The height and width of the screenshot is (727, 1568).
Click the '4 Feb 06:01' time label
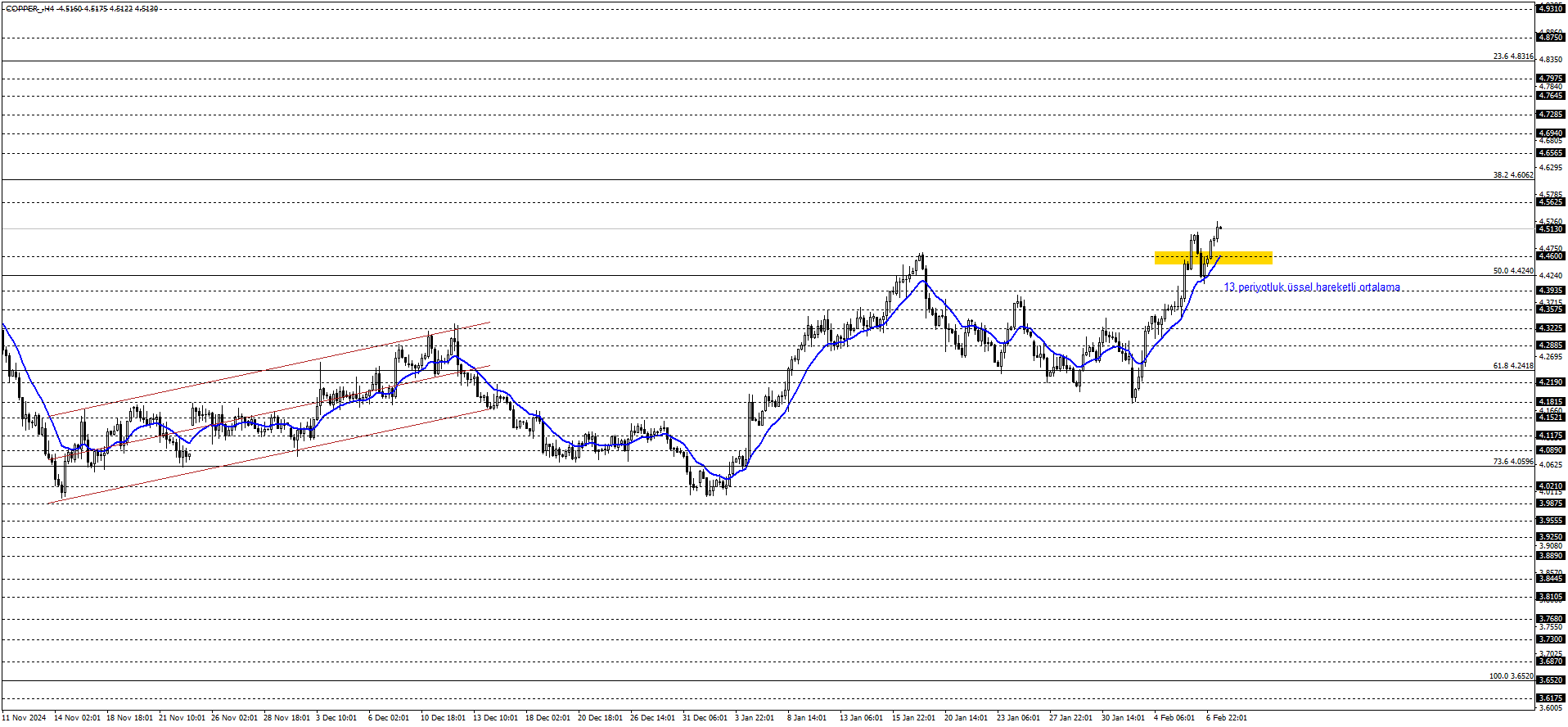(x=1174, y=718)
